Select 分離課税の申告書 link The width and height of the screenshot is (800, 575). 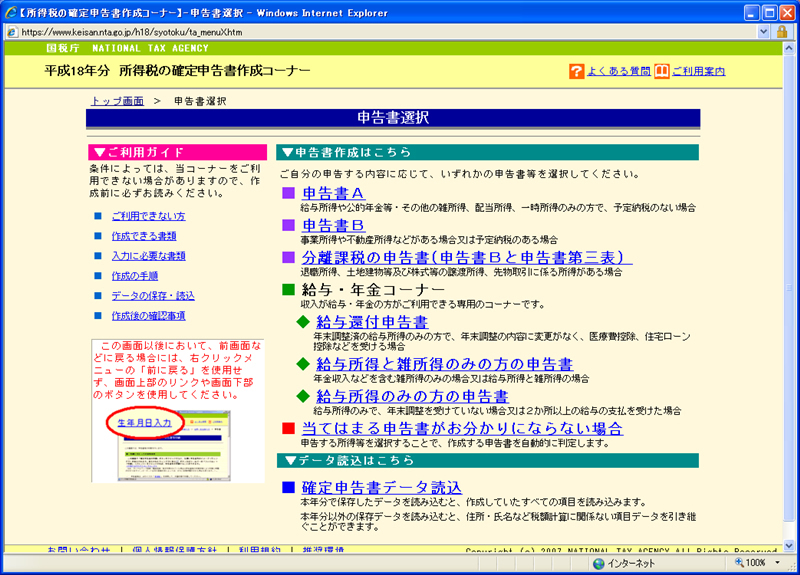tap(467, 258)
